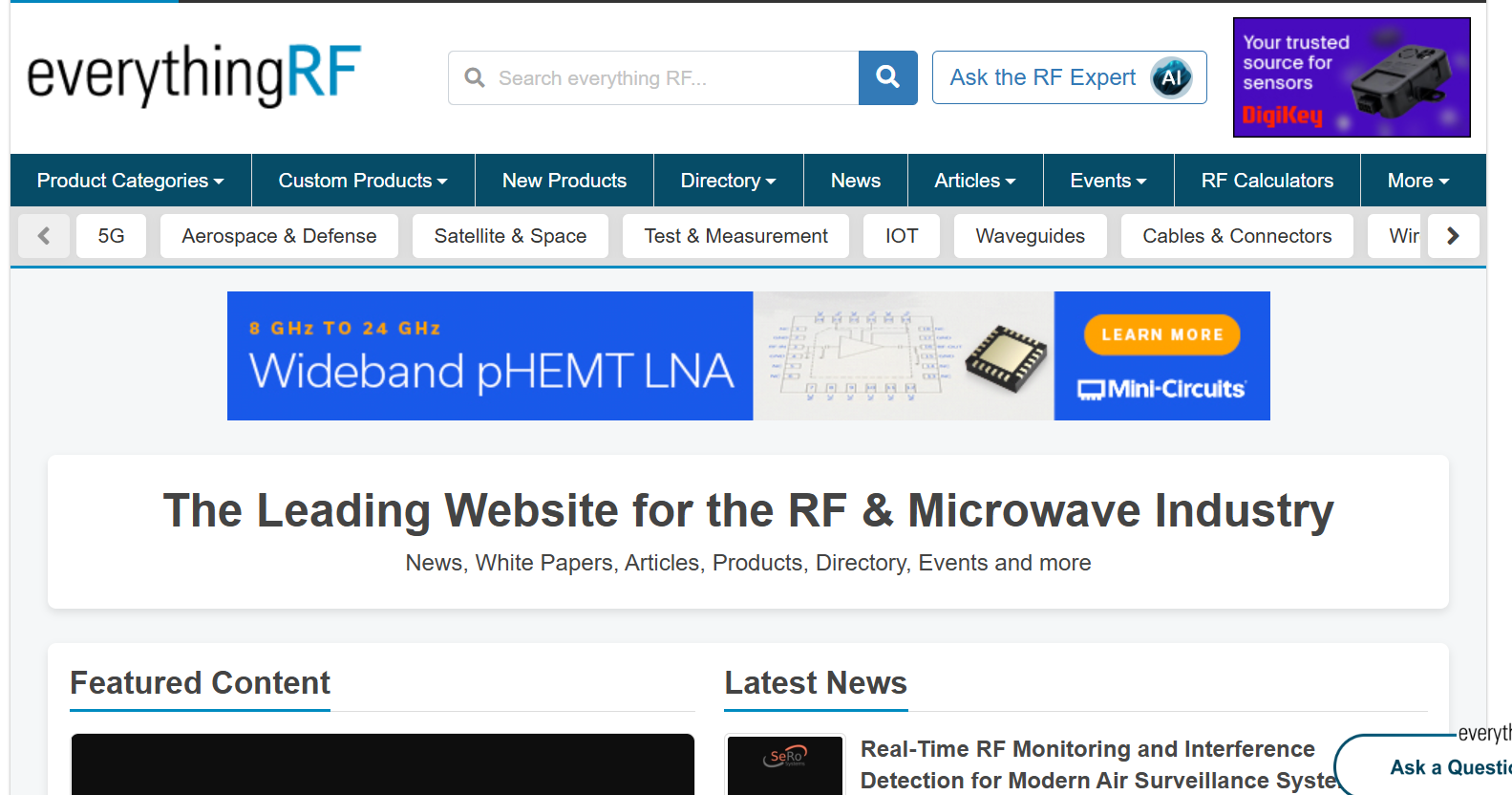Click the Mini-Circuits logo in banner
The height and width of the screenshot is (795, 1512).
click(1161, 389)
